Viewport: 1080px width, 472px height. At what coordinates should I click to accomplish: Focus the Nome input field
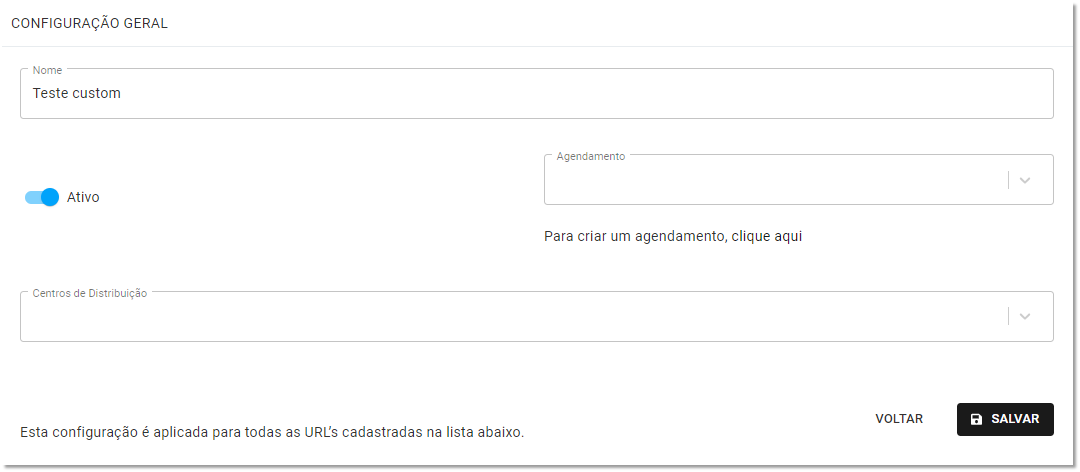tap(537, 93)
